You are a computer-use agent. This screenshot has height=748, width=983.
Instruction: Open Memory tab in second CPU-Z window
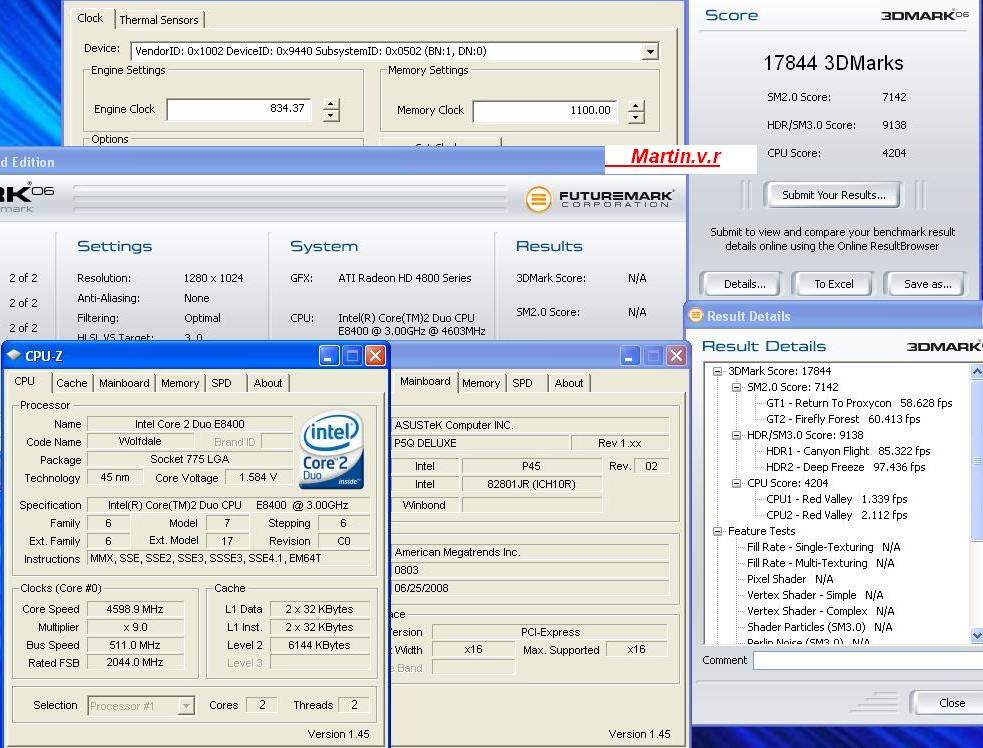point(481,383)
